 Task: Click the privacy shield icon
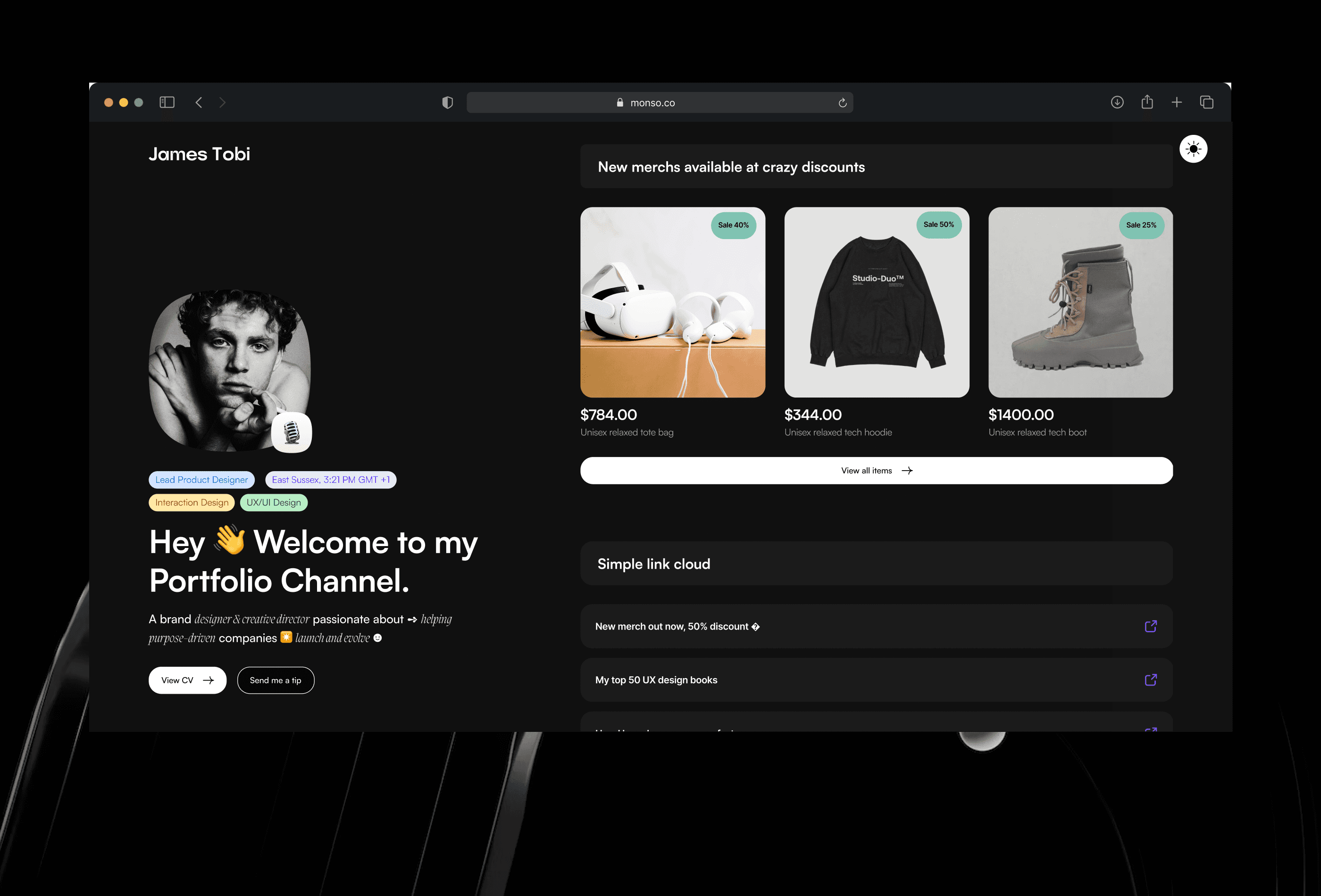pyautogui.click(x=447, y=102)
